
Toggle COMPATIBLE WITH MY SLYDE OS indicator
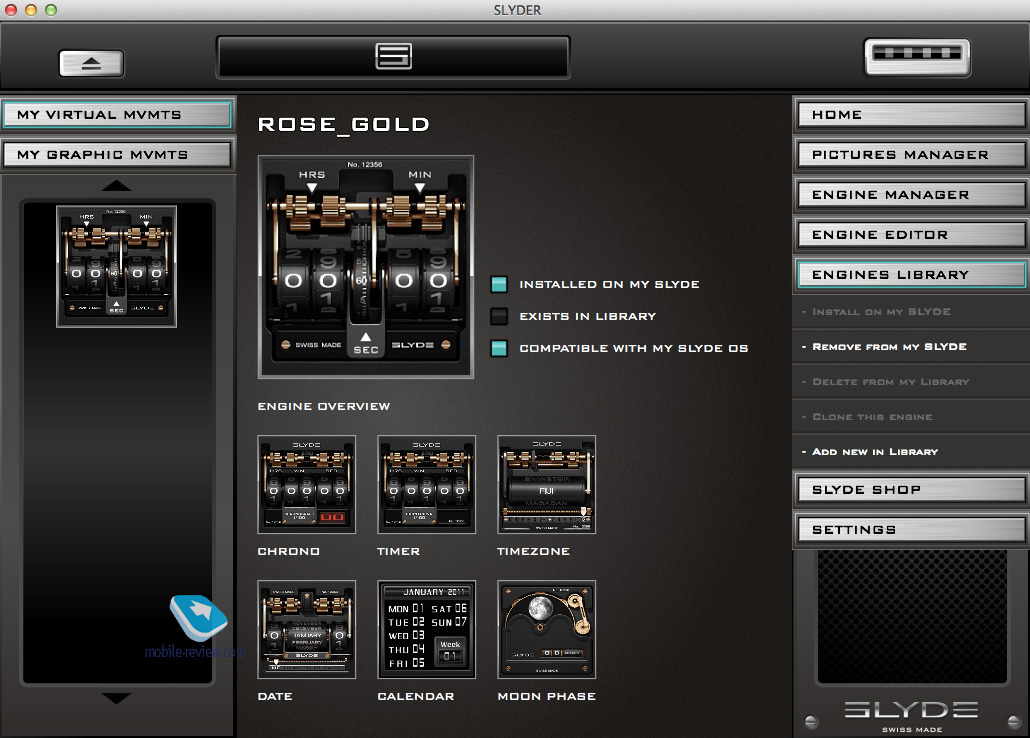click(x=499, y=348)
